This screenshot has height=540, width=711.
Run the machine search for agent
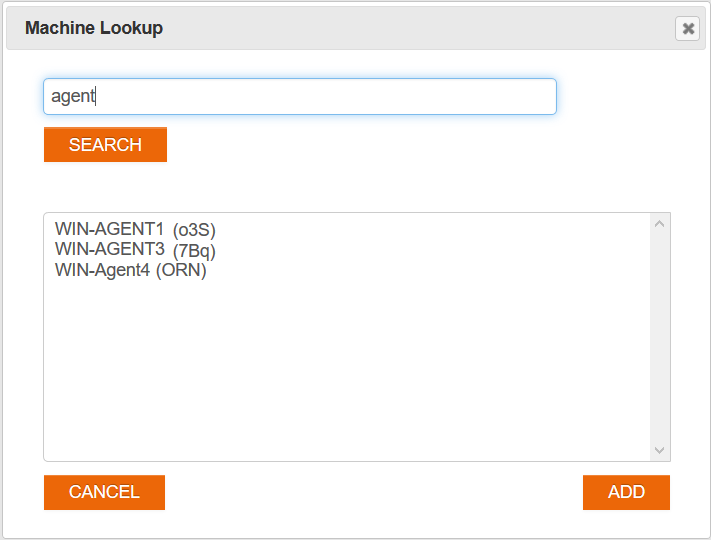click(x=105, y=145)
